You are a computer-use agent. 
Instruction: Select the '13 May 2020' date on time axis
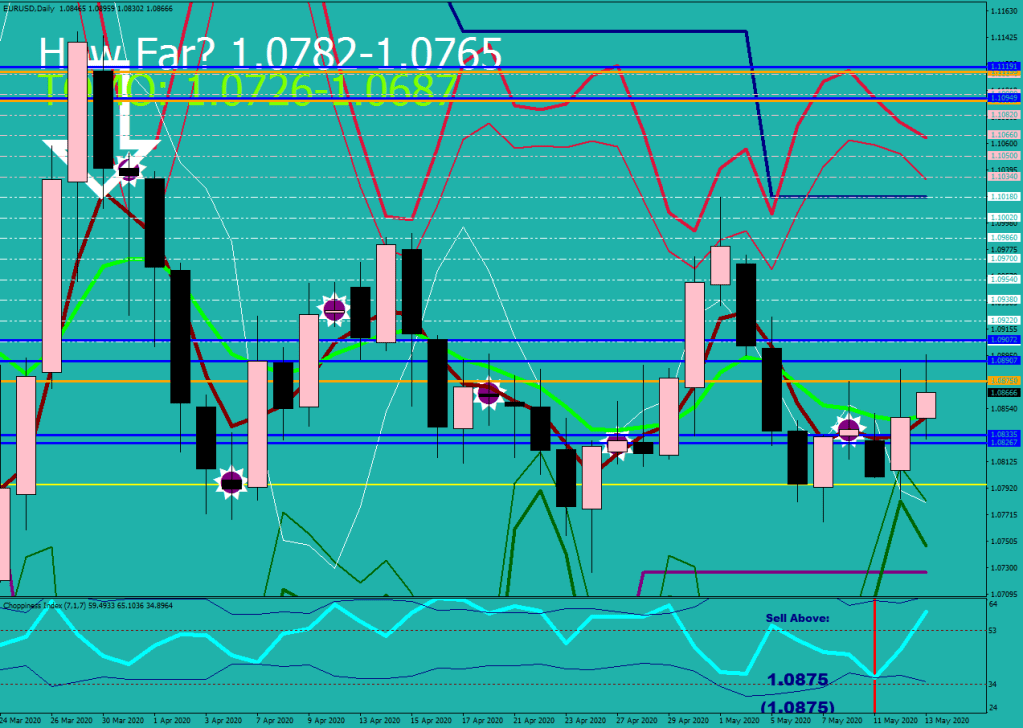click(x=946, y=720)
